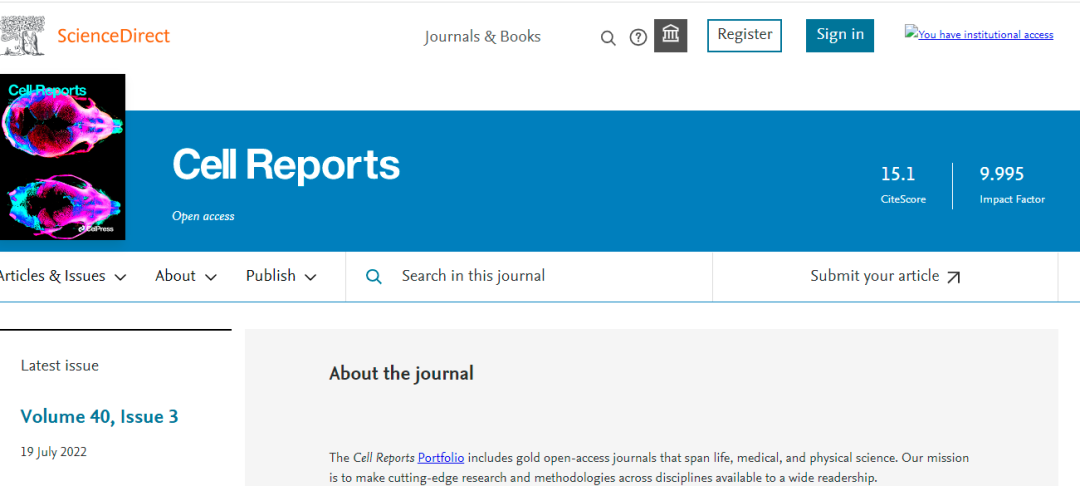Open the Submit your article link
1080x486 pixels.
[874, 276]
